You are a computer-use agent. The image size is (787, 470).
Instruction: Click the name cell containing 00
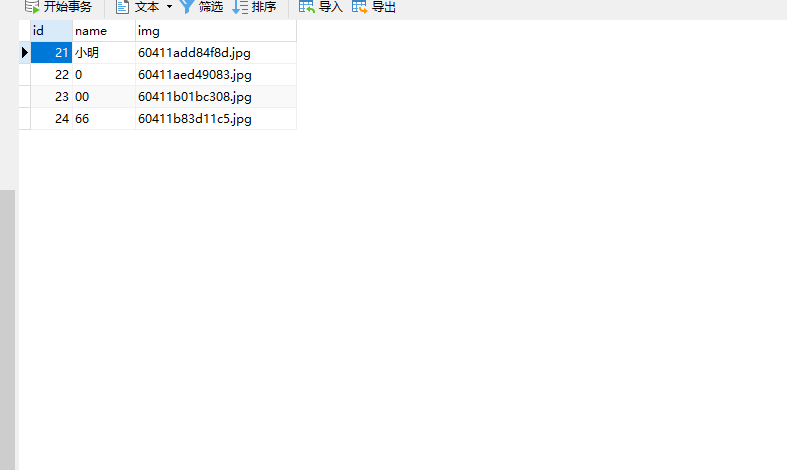click(103, 97)
